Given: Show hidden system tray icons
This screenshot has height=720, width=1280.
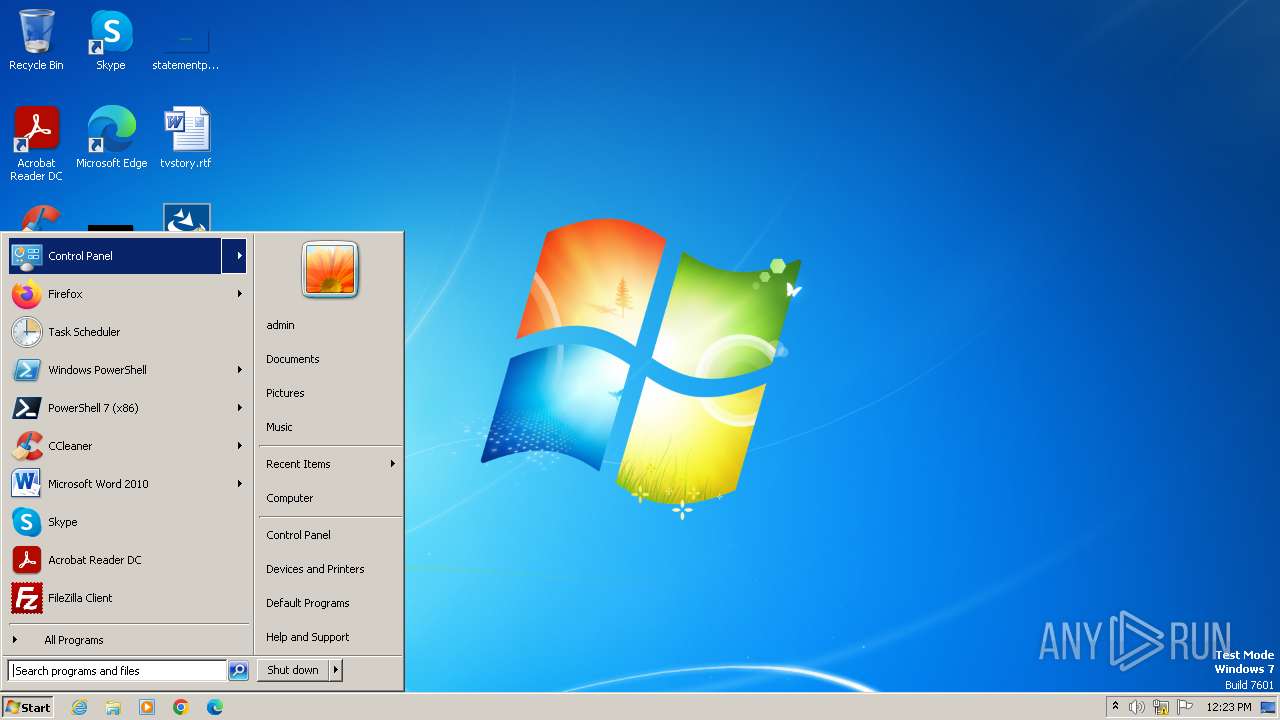Looking at the screenshot, I should (x=1115, y=706).
